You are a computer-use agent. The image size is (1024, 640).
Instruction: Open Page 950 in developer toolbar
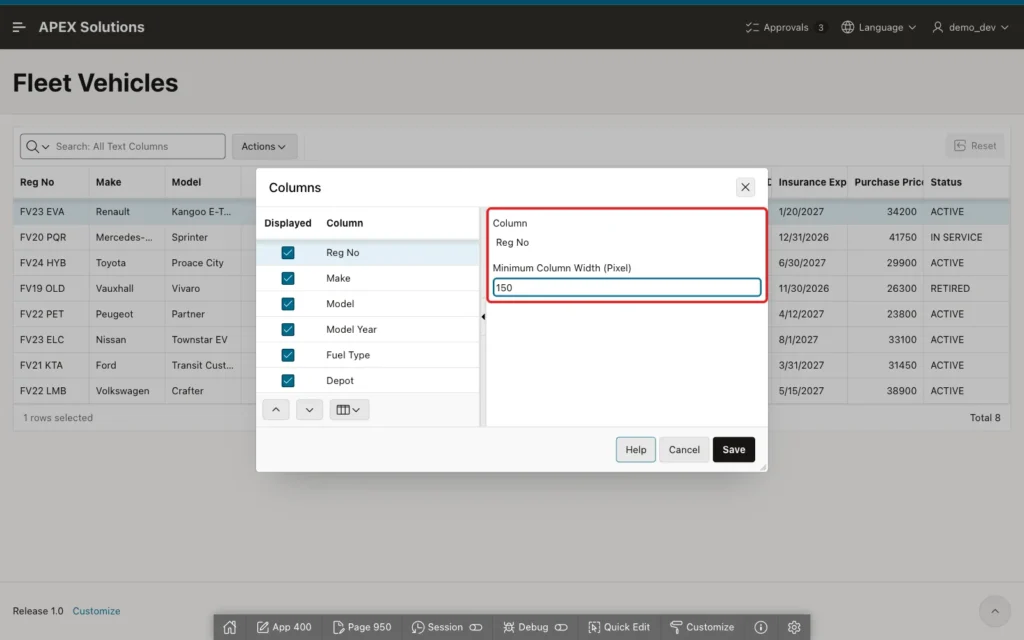pos(362,627)
